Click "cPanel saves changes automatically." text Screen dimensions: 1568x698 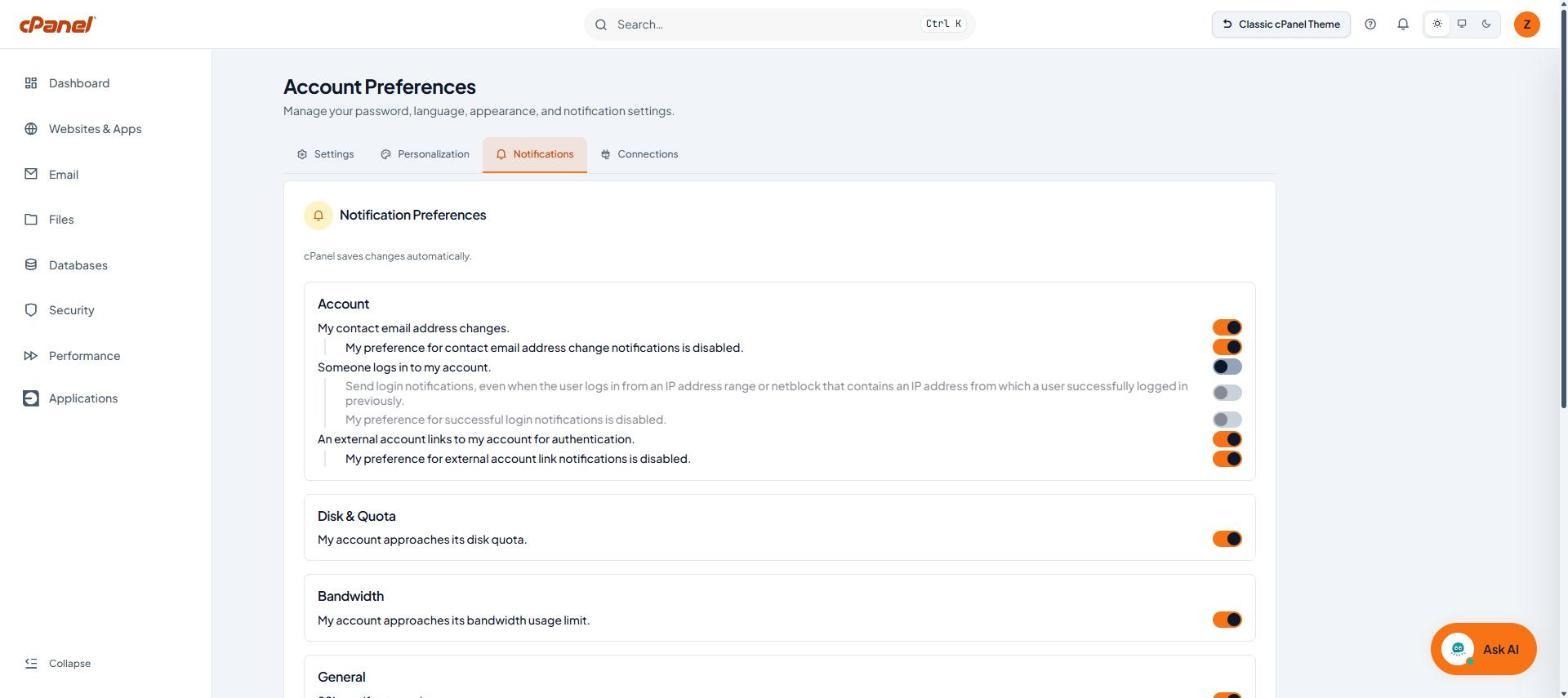pos(388,256)
